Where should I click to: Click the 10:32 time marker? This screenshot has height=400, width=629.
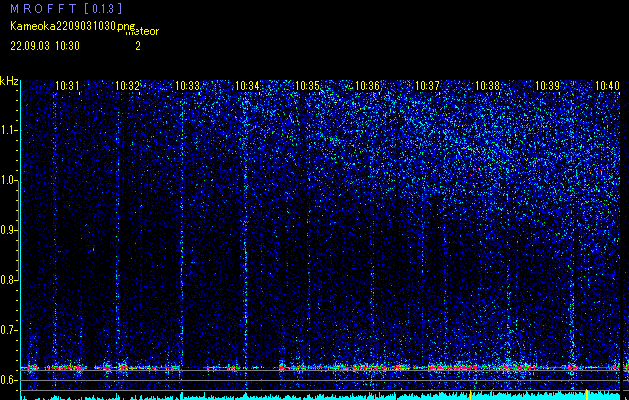pos(127,85)
